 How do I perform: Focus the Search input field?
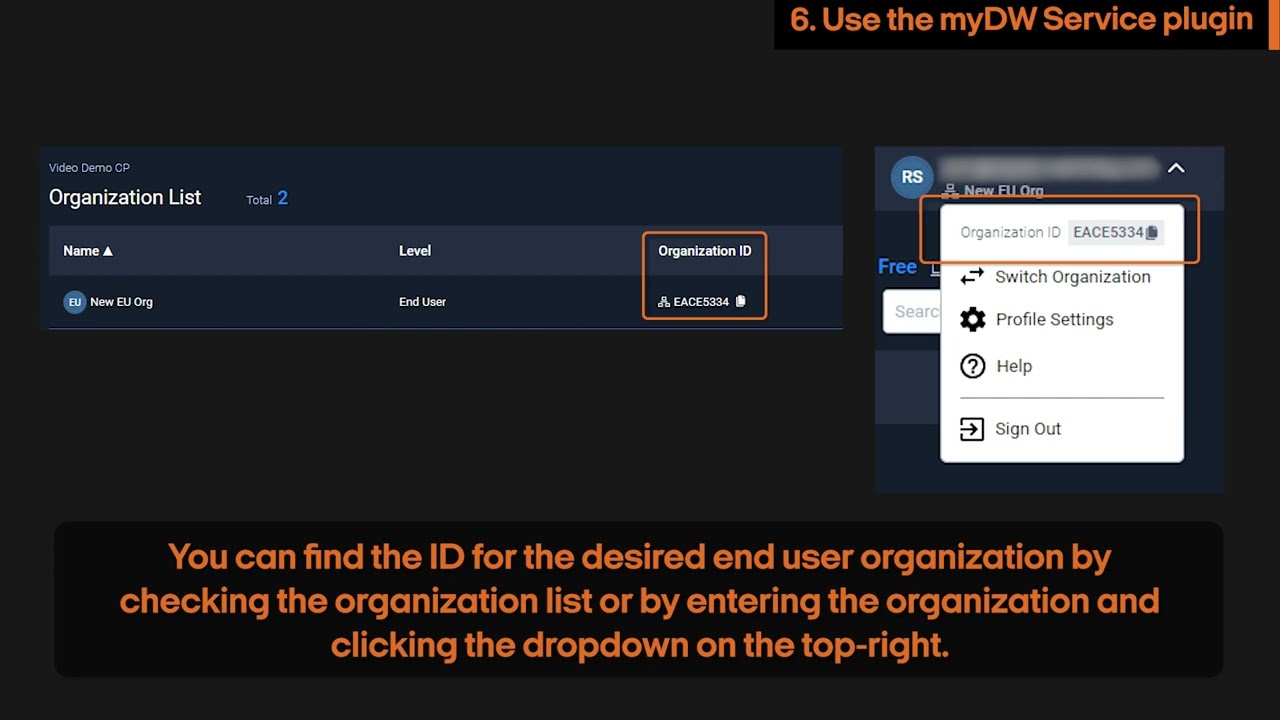pos(912,312)
